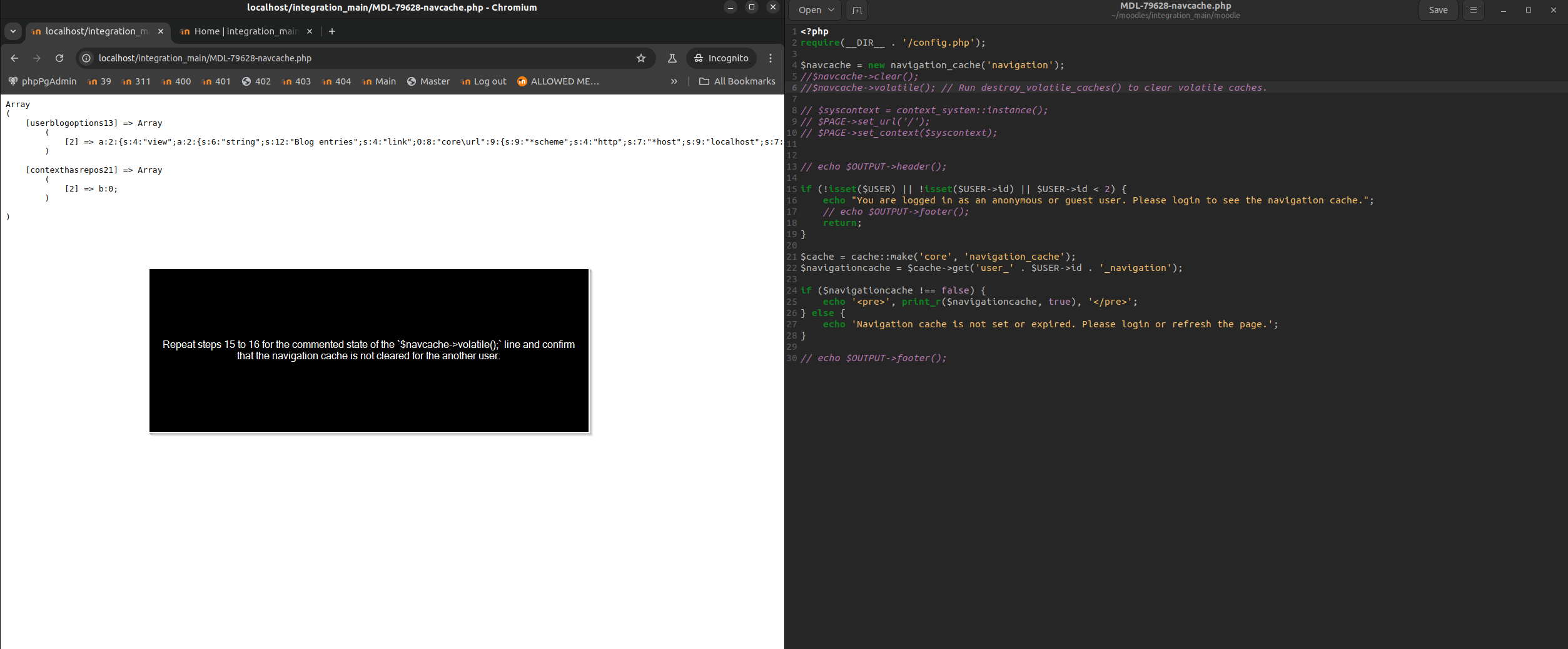Minimize the Chromium window

[x=730, y=8]
